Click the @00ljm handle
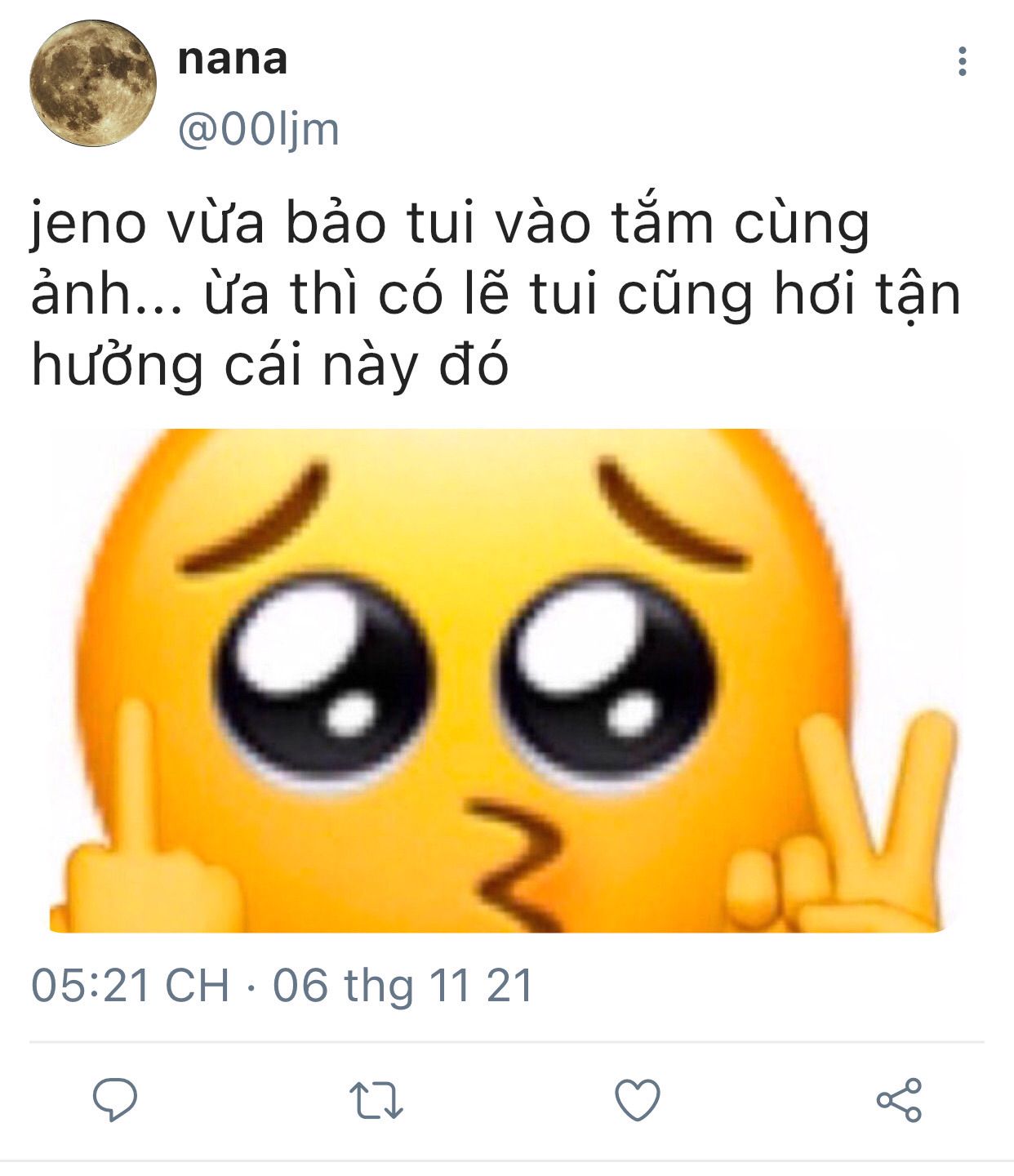The image size is (1014, 1176). tap(258, 130)
